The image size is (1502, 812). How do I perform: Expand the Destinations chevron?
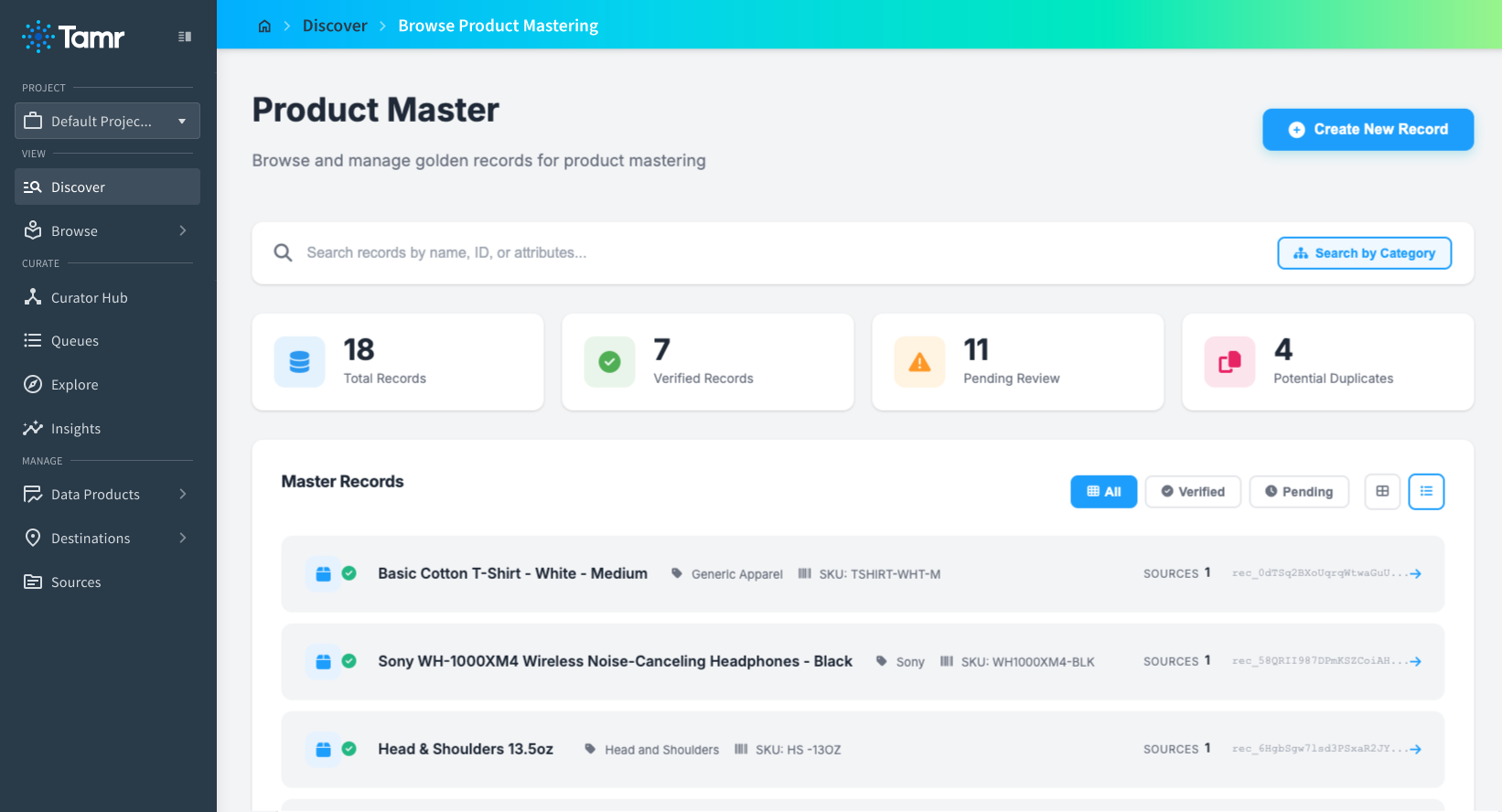(x=183, y=538)
